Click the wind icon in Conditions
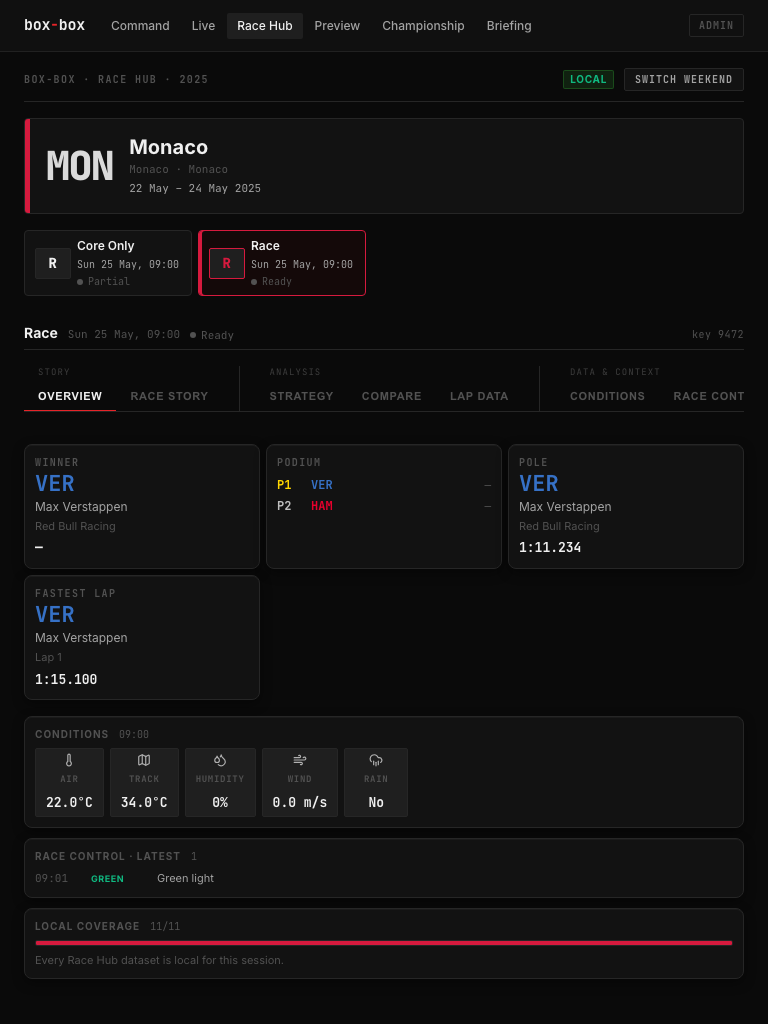This screenshot has height=1024, width=768. tap(300, 760)
